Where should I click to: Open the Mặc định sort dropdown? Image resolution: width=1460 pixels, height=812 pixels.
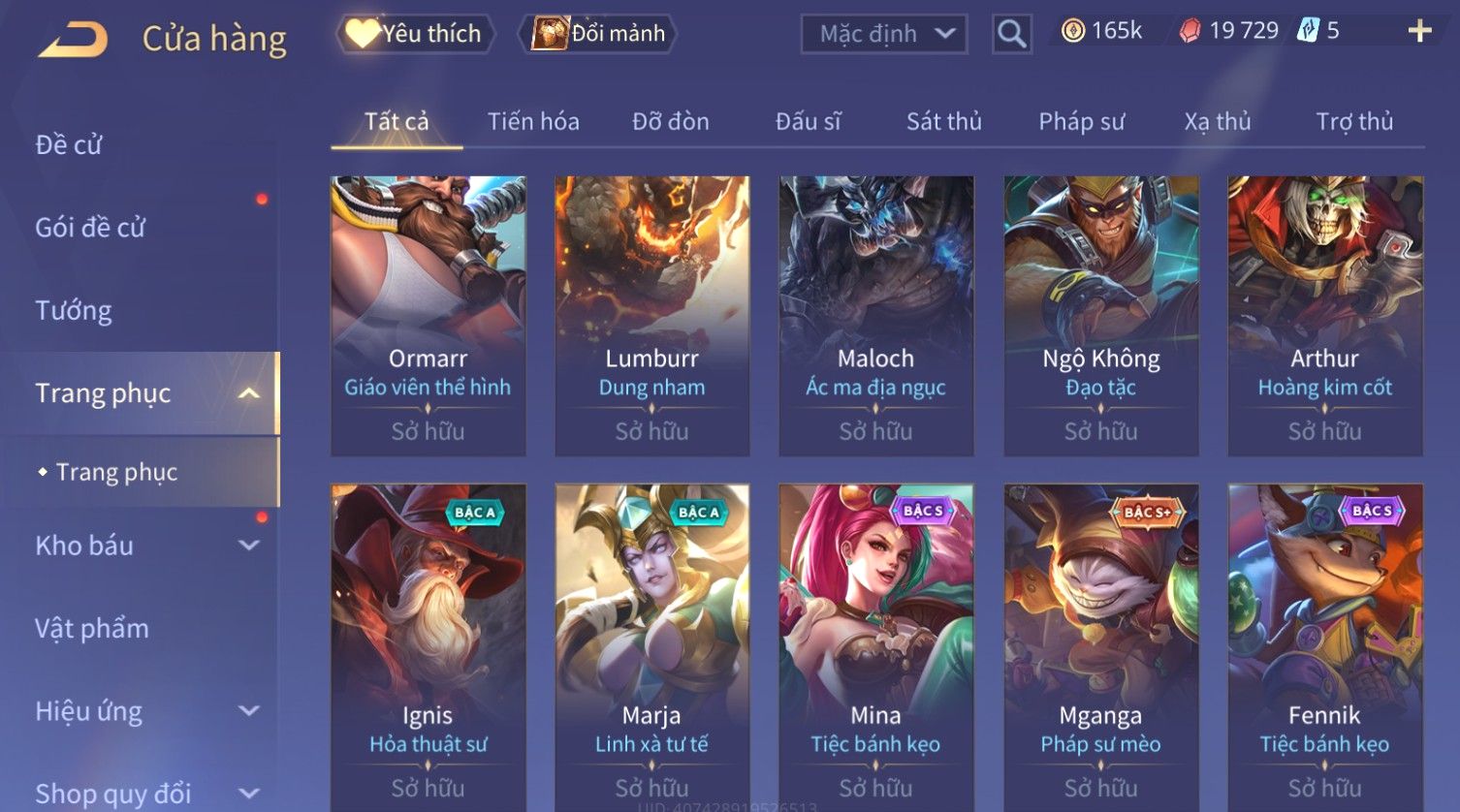tap(884, 34)
